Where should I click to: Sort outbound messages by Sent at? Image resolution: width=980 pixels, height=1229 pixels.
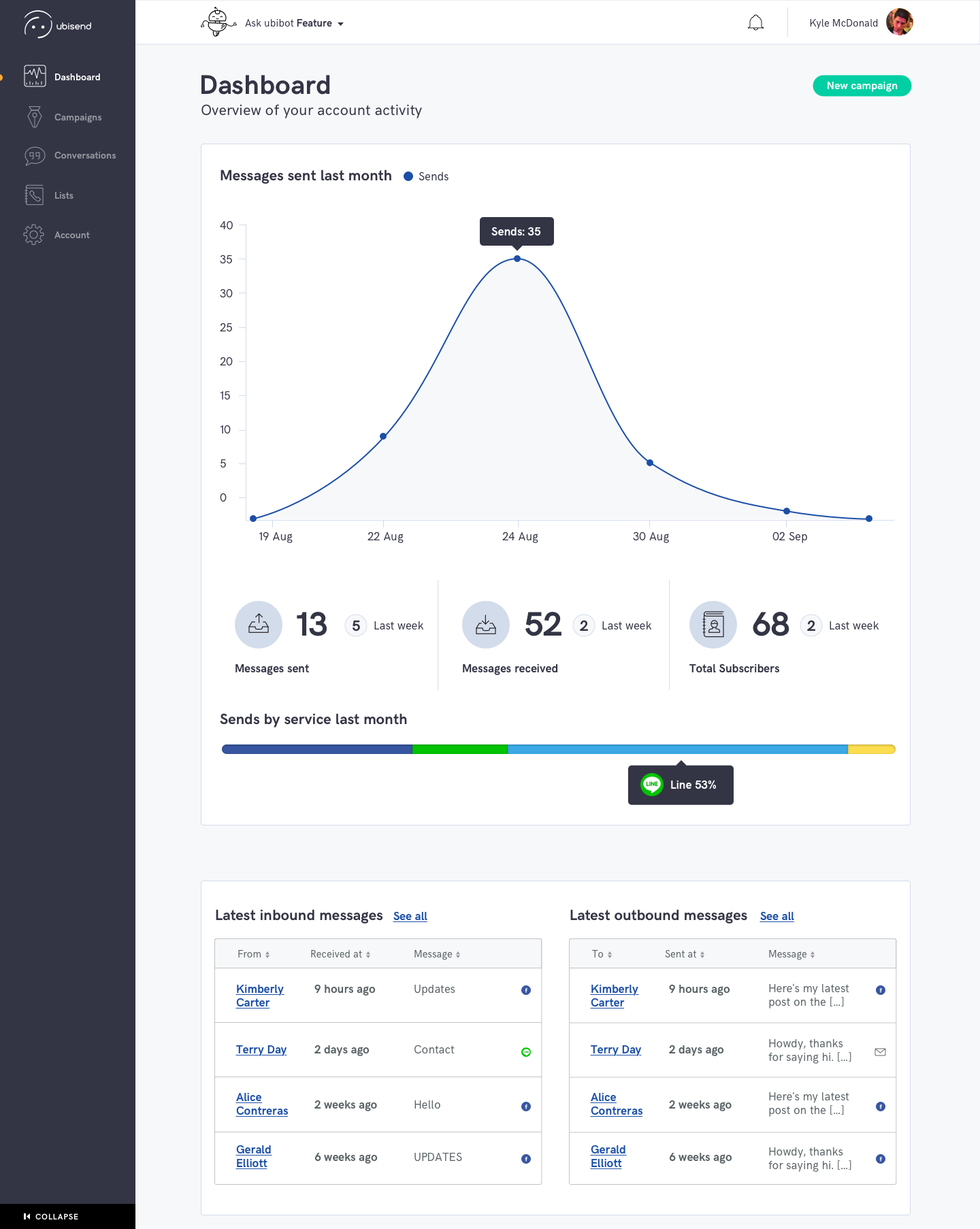click(x=685, y=954)
